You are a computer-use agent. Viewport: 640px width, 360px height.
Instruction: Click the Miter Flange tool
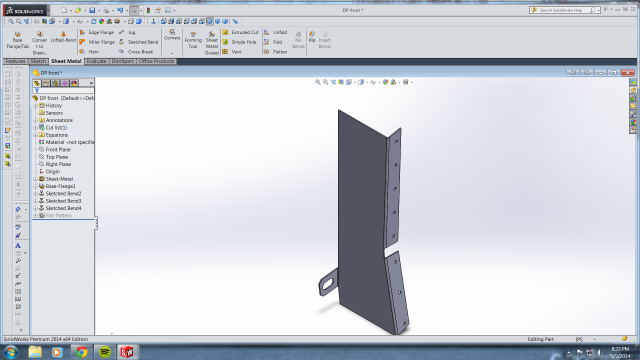pyautogui.click(x=97, y=42)
